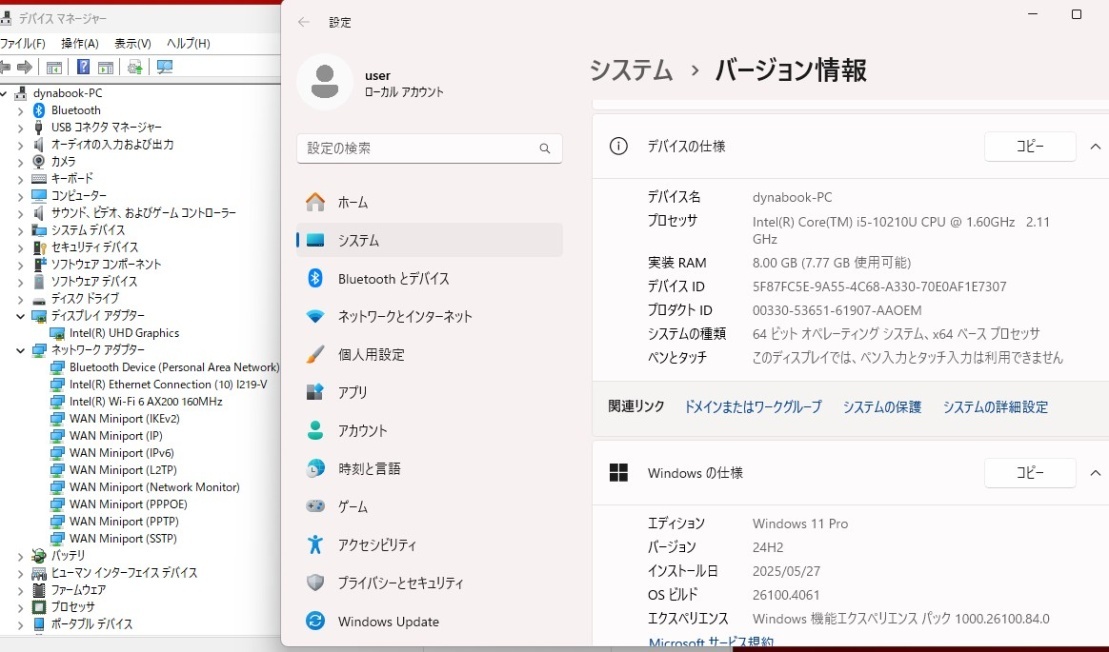Image resolution: width=1109 pixels, height=652 pixels.
Task: Collapse the ディスプレイ アダプター node
Action: point(21,316)
